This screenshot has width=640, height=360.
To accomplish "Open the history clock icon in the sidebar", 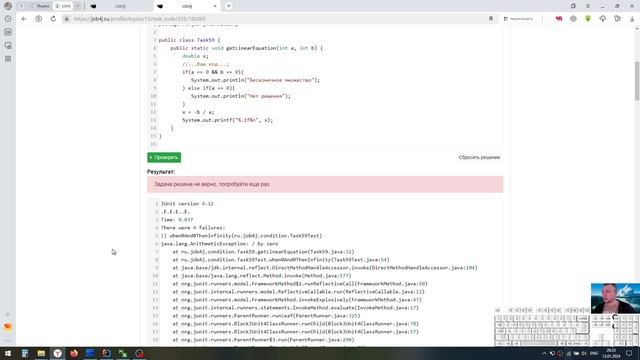I will pyautogui.click(x=8, y=19).
